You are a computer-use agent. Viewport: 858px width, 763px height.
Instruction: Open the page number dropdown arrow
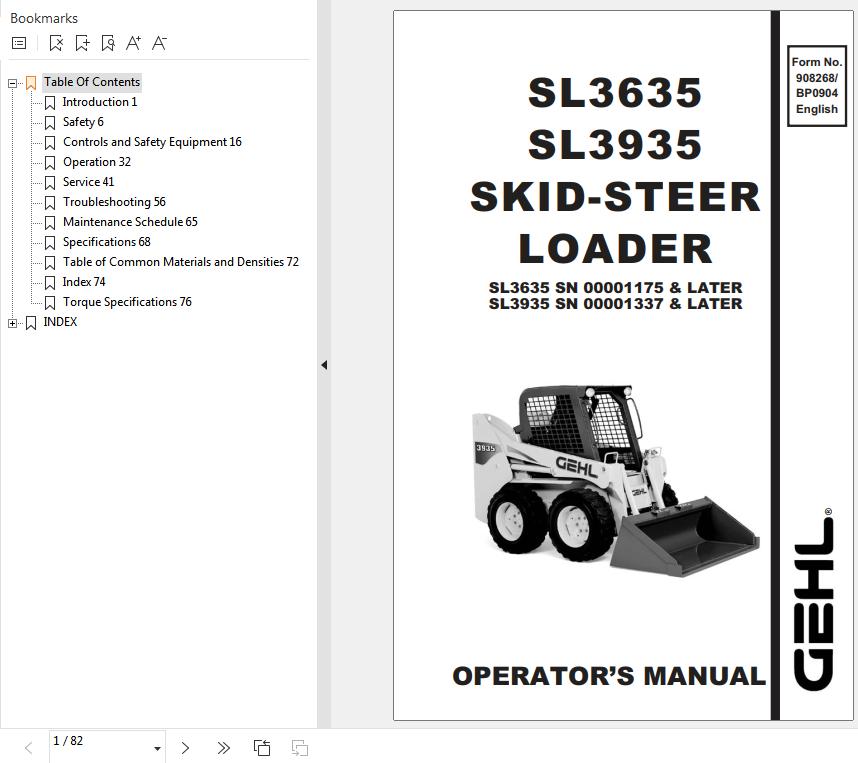pyautogui.click(x=157, y=749)
